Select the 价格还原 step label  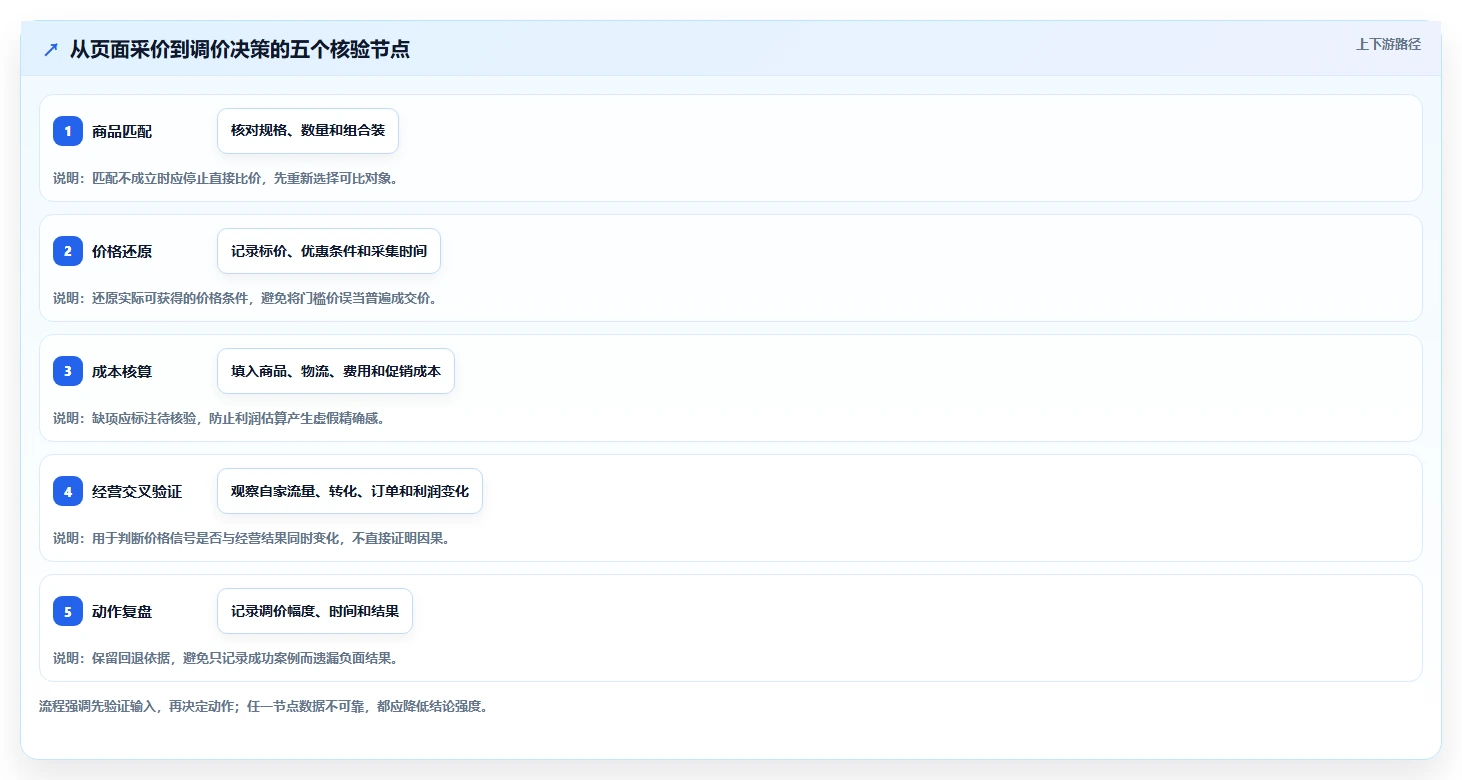click(x=122, y=251)
